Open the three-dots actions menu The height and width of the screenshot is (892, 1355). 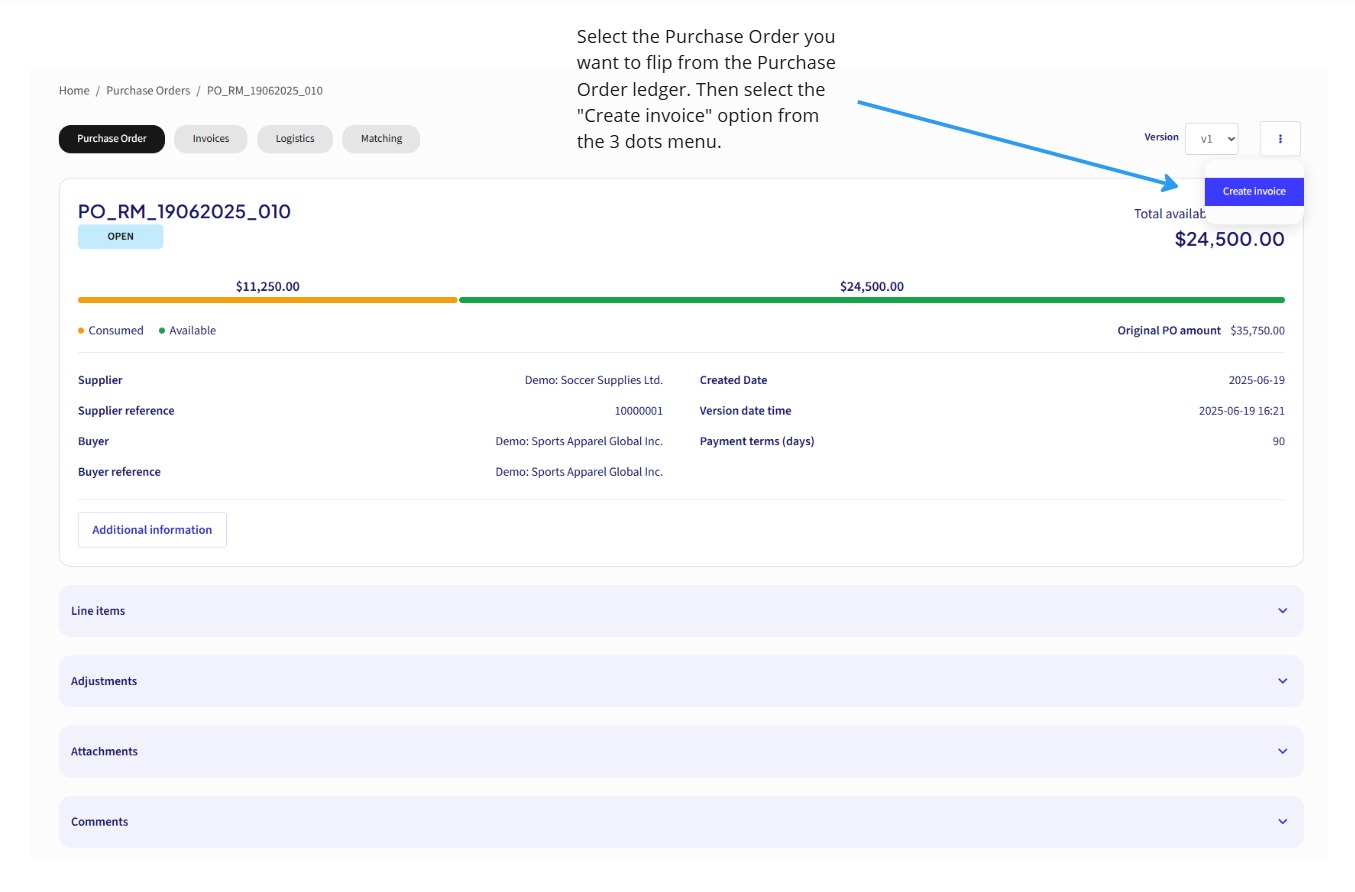point(1280,138)
